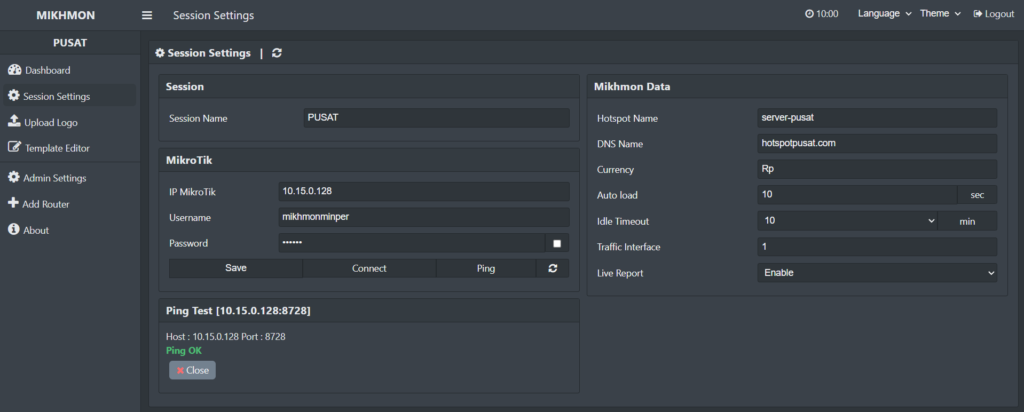Click the Logout icon
The height and width of the screenshot is (412, 1024).
(x=978, y=14)
